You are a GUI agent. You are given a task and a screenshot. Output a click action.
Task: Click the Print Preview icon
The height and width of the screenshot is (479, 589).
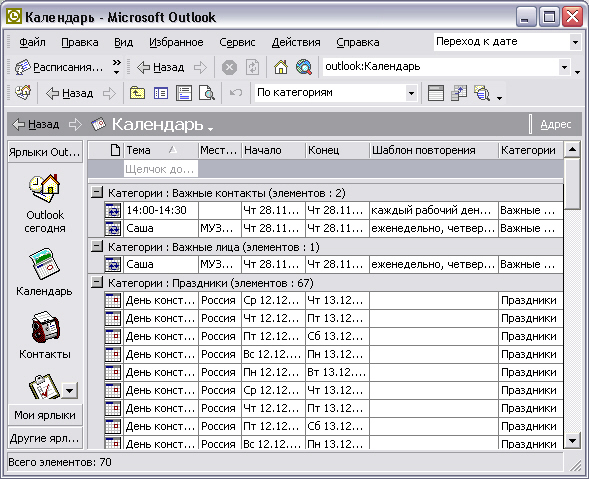pyautogui.click(x=207, y=93)
